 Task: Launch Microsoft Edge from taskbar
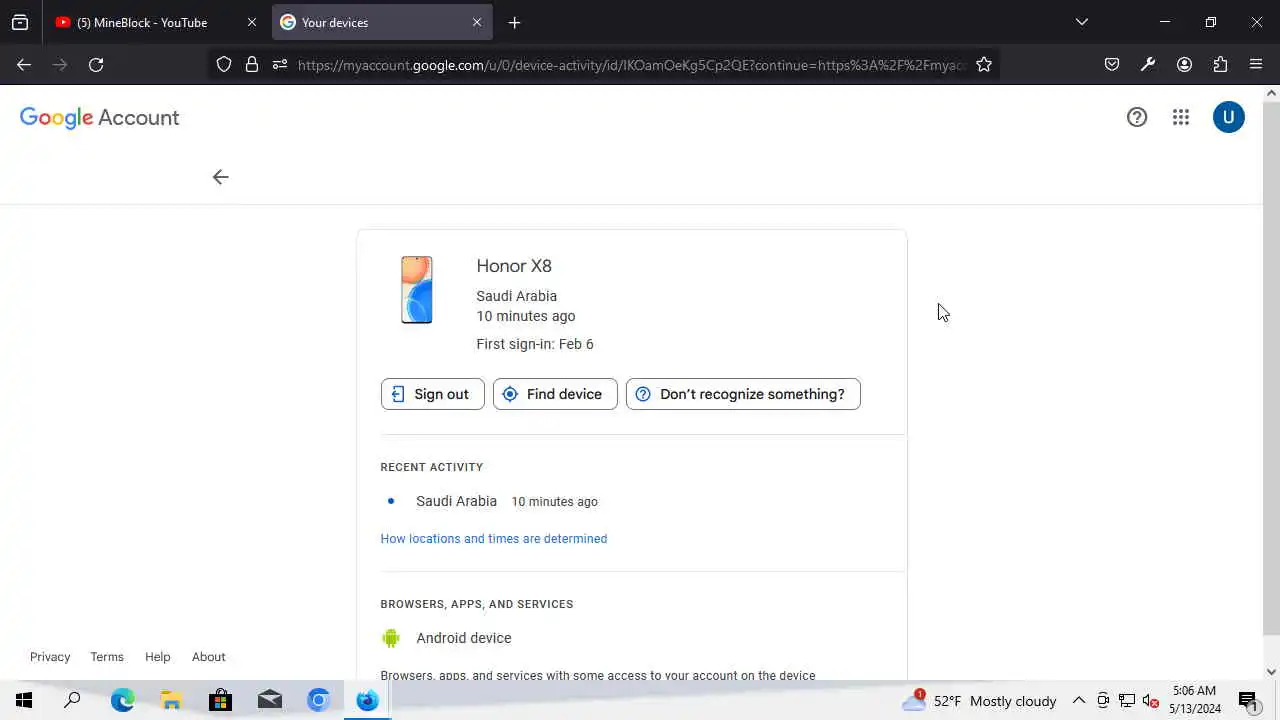click(x=122, y=700)
